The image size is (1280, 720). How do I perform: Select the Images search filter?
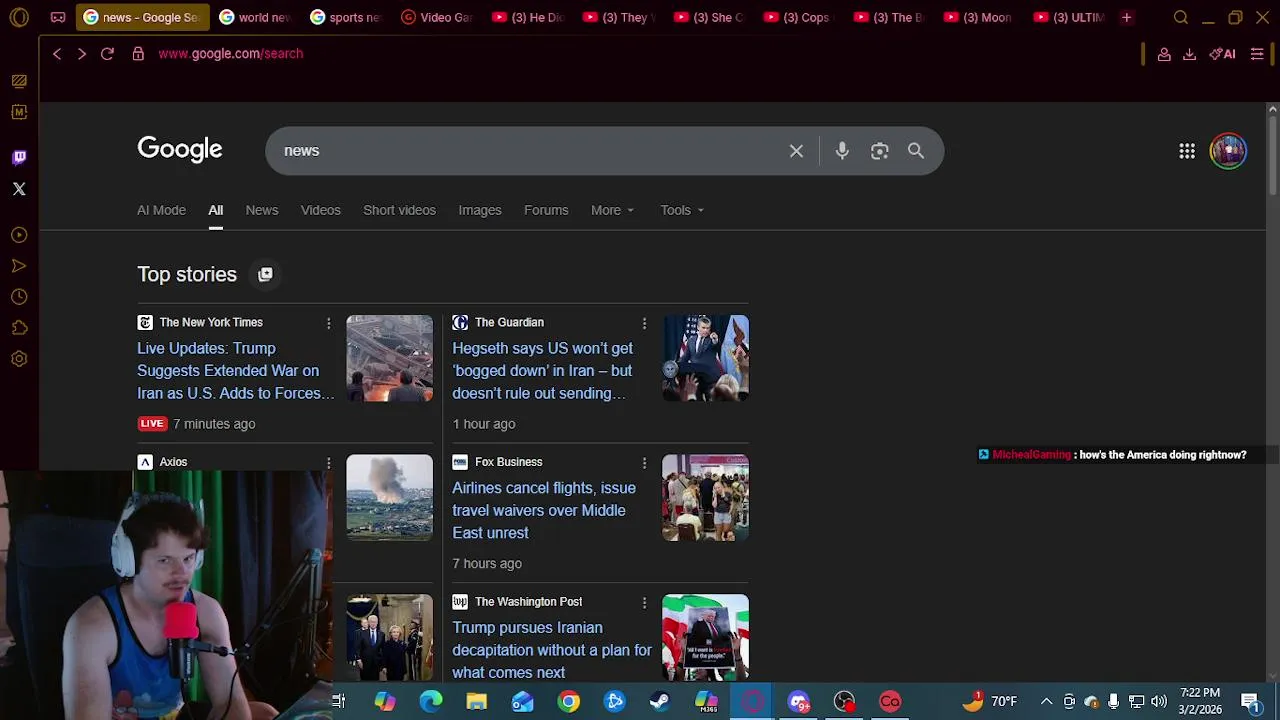coord(480,210)
